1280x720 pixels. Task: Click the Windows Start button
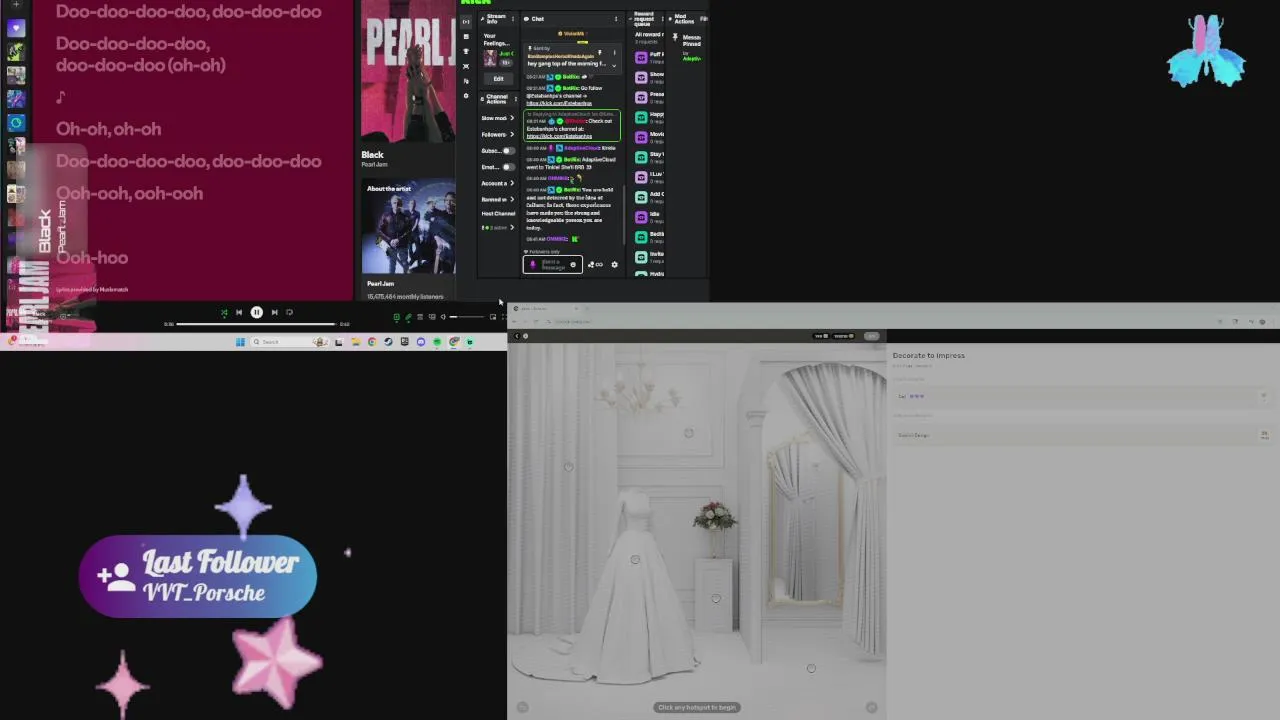click(x=240, y=342)
